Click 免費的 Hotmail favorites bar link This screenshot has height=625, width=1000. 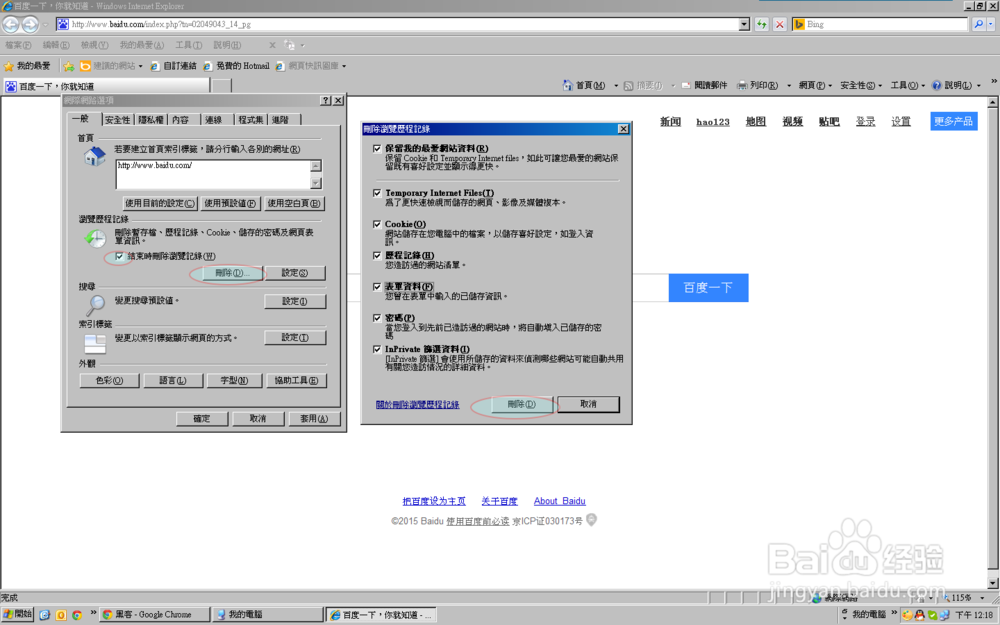(x=236, y=66)
